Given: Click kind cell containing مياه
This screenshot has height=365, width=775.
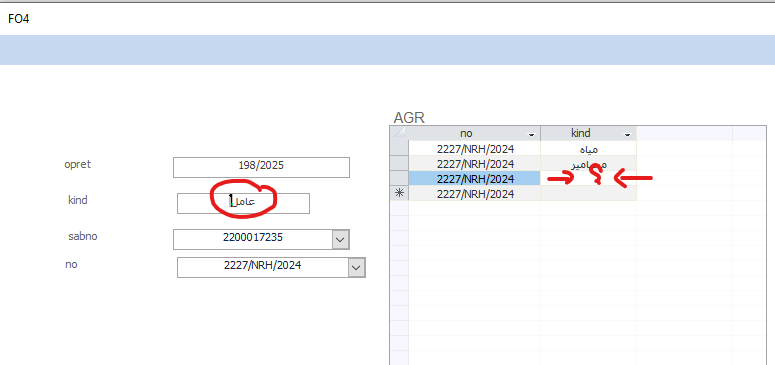Looking at the screenshot, I should 588,148.
